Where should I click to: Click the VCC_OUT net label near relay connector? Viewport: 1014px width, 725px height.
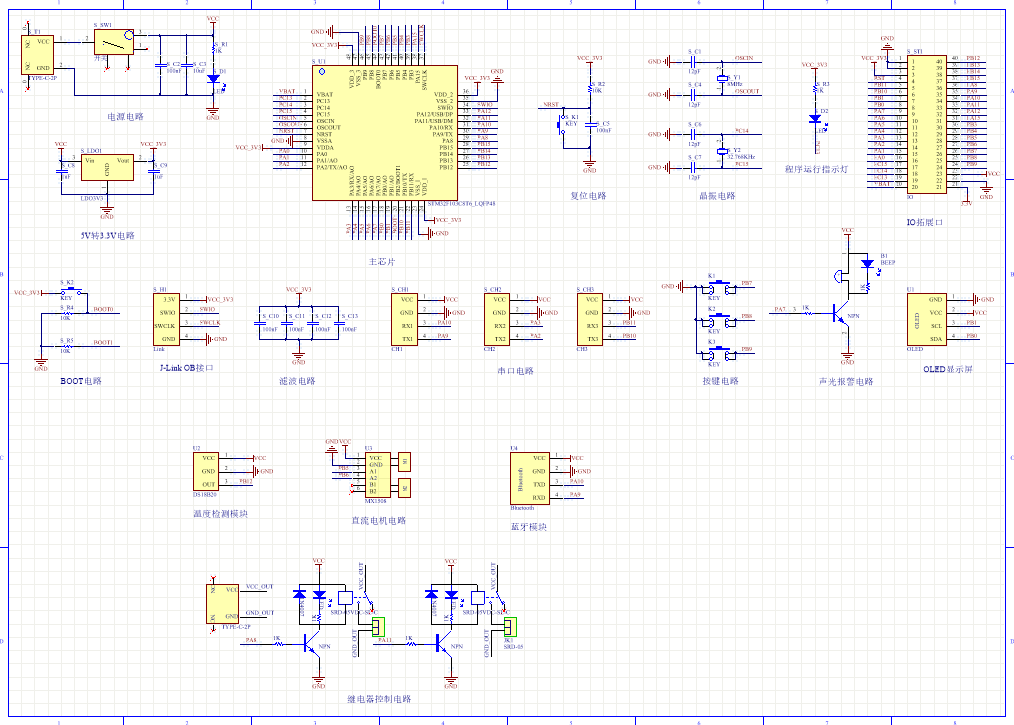coord(259,587)
